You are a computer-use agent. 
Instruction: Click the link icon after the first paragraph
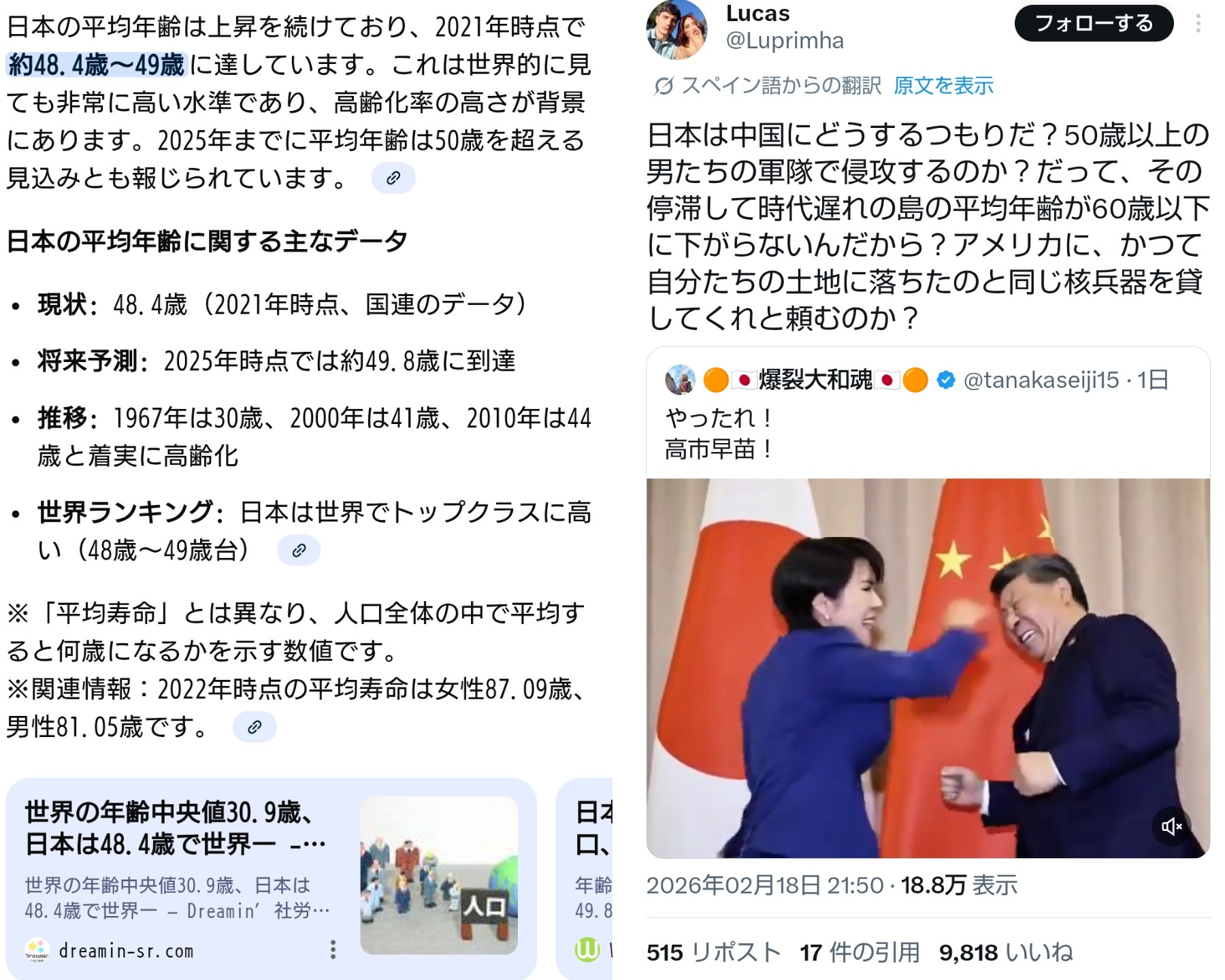click(x=393, y=178)
